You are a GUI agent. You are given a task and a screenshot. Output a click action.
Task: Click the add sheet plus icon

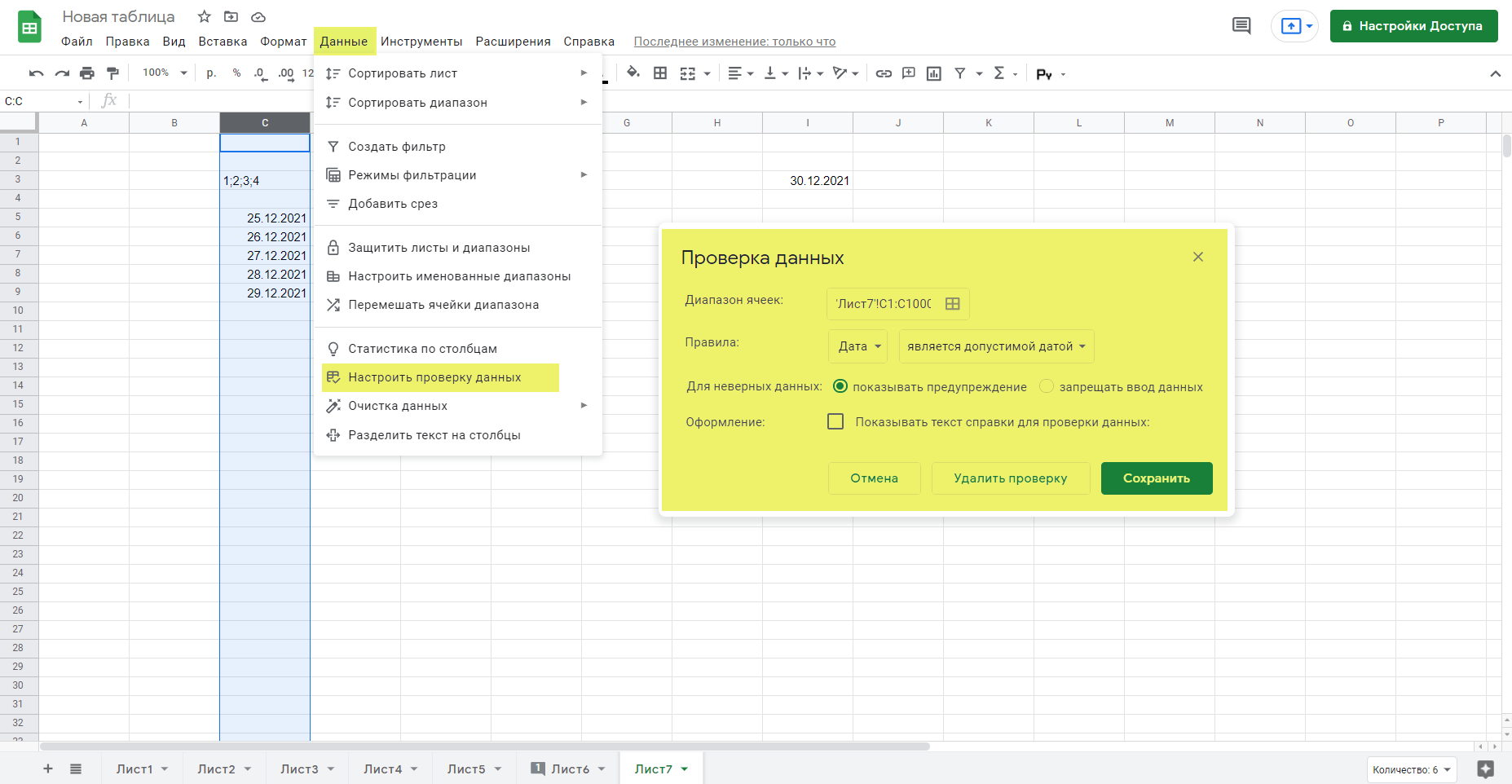48,769
